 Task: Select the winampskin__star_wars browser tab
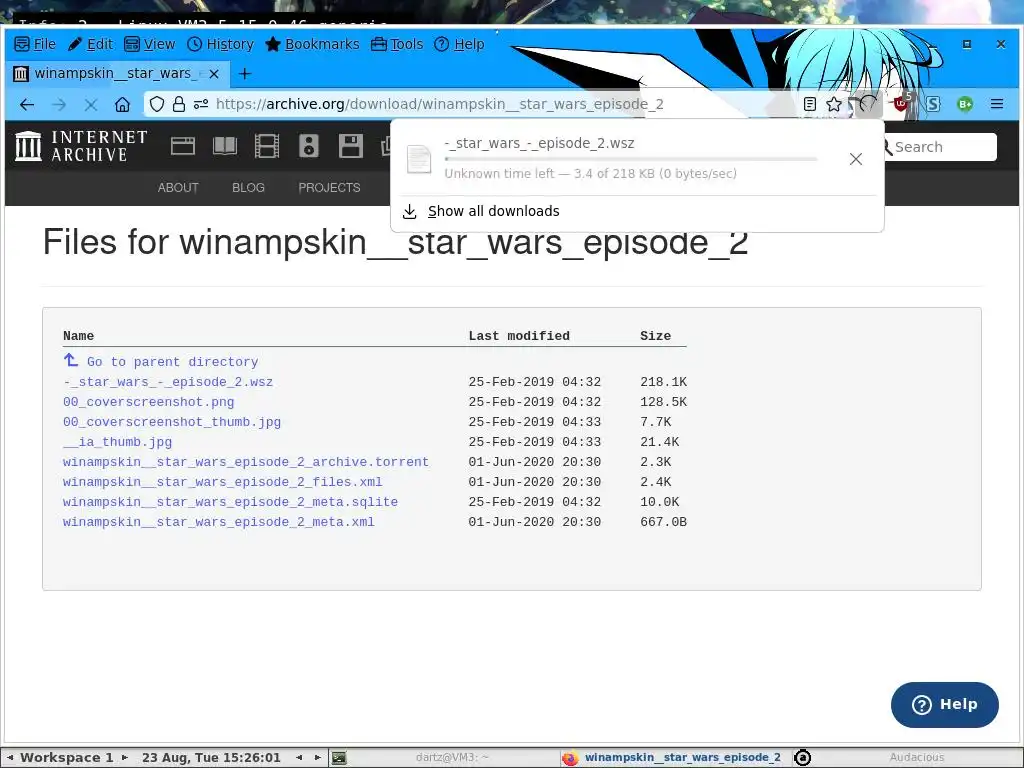tap(118, 73)
